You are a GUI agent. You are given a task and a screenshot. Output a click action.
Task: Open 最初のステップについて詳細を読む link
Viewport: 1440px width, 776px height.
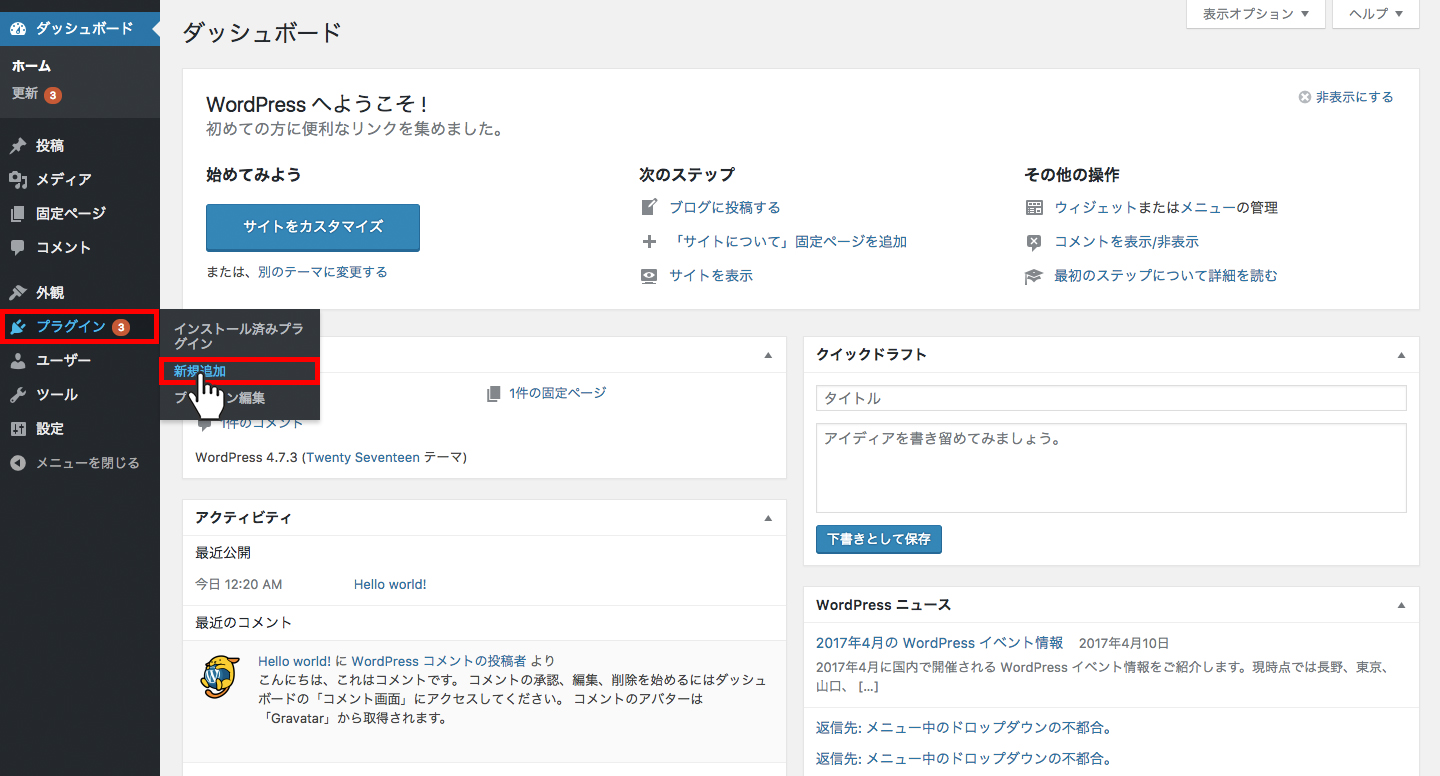[1166, 276]
